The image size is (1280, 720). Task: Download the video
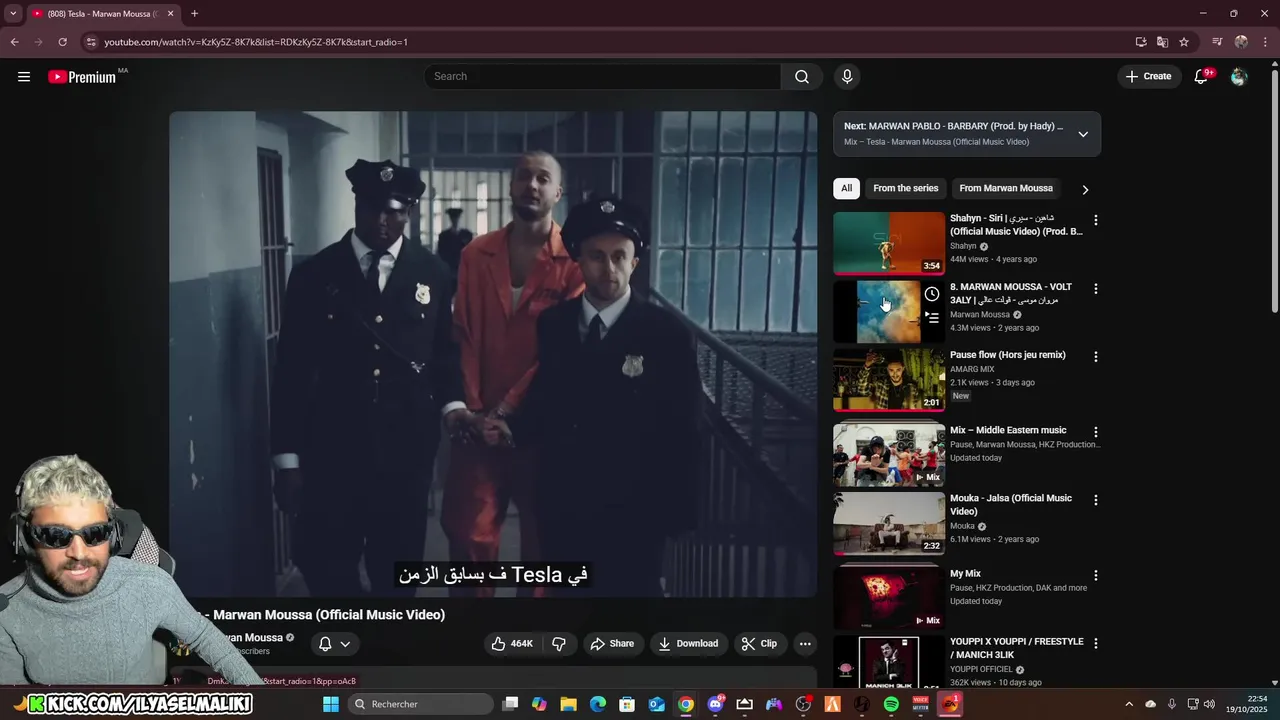point(688,644)
